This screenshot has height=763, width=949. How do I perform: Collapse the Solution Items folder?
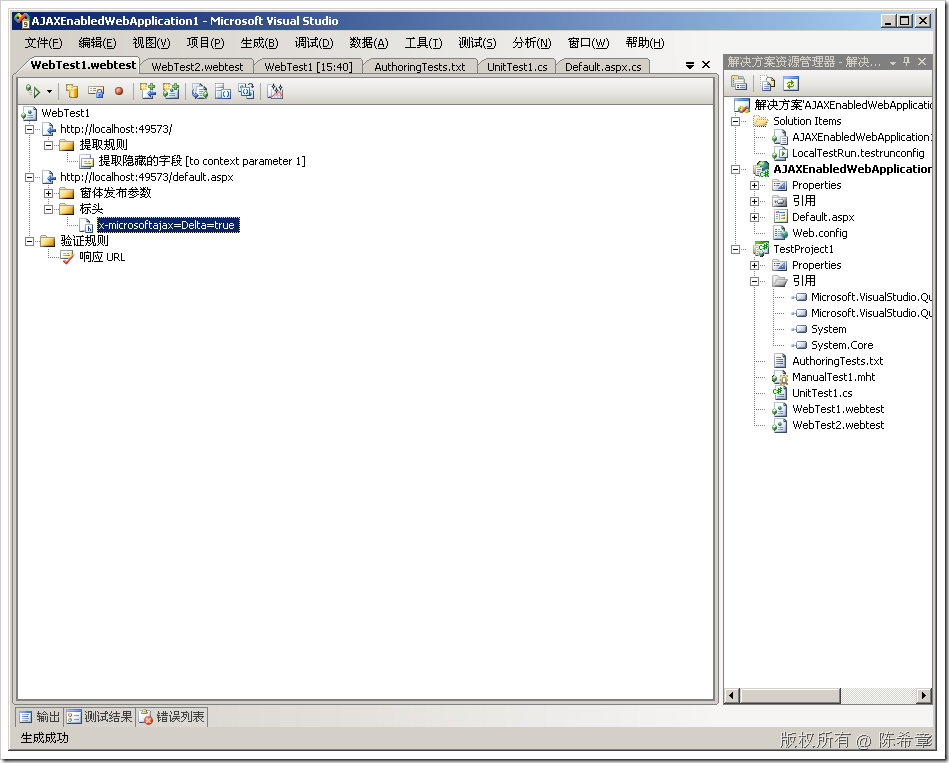(735, 121)
